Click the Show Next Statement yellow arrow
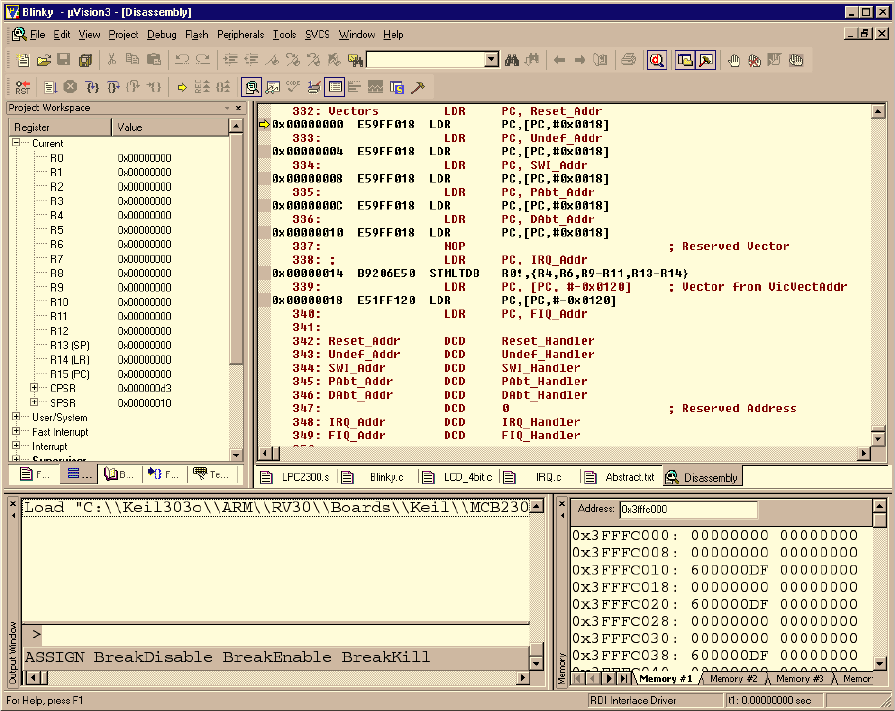This screenshot has height=711, width=895. click(182, 87)
